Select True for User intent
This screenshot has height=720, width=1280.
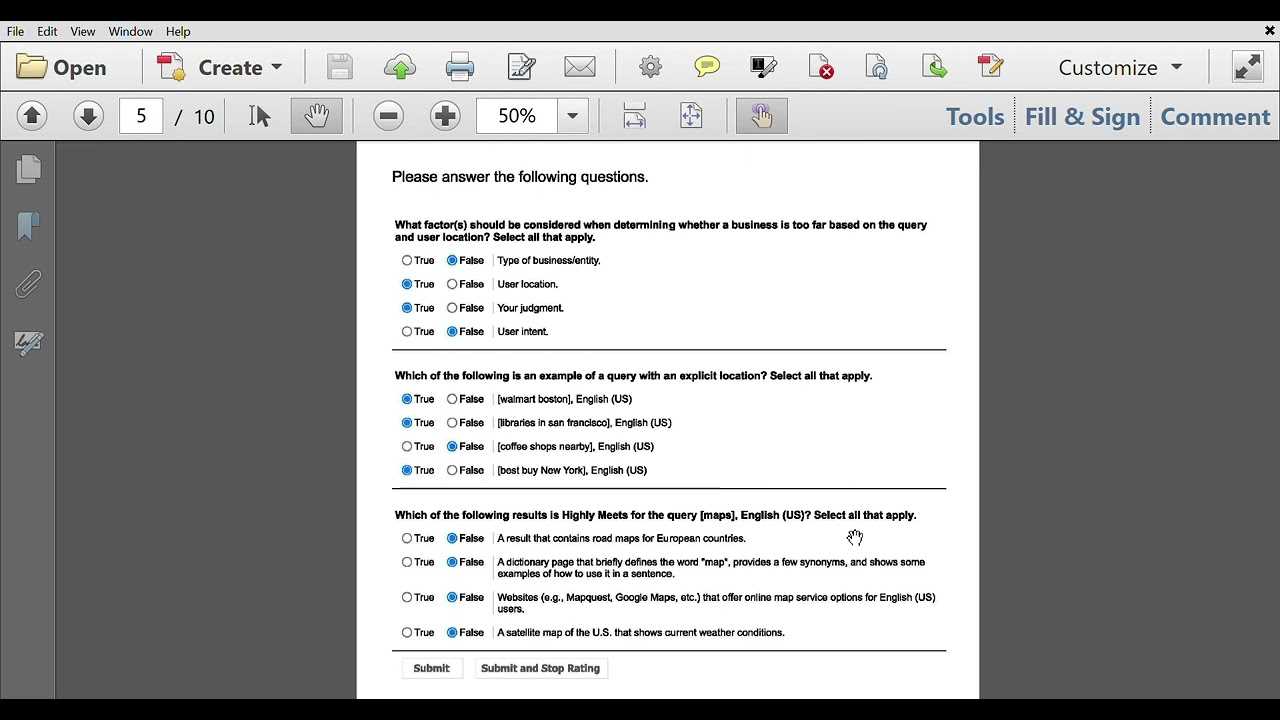pos(407,331)
